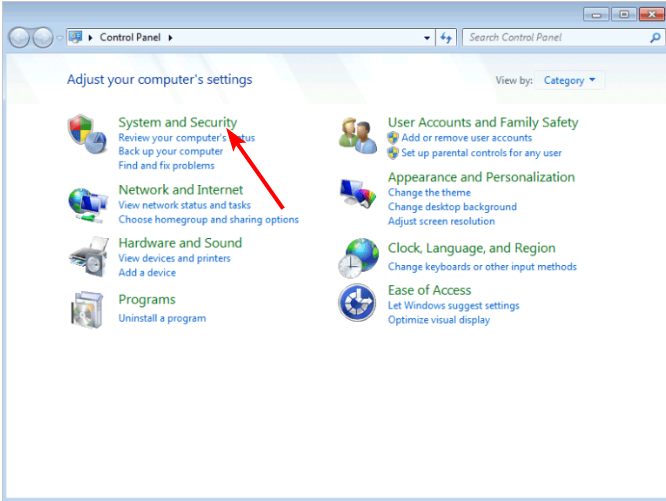Viewport: 666px width, 501px height.
Task: Click Change desktop background
Action: tap(452, 207)
